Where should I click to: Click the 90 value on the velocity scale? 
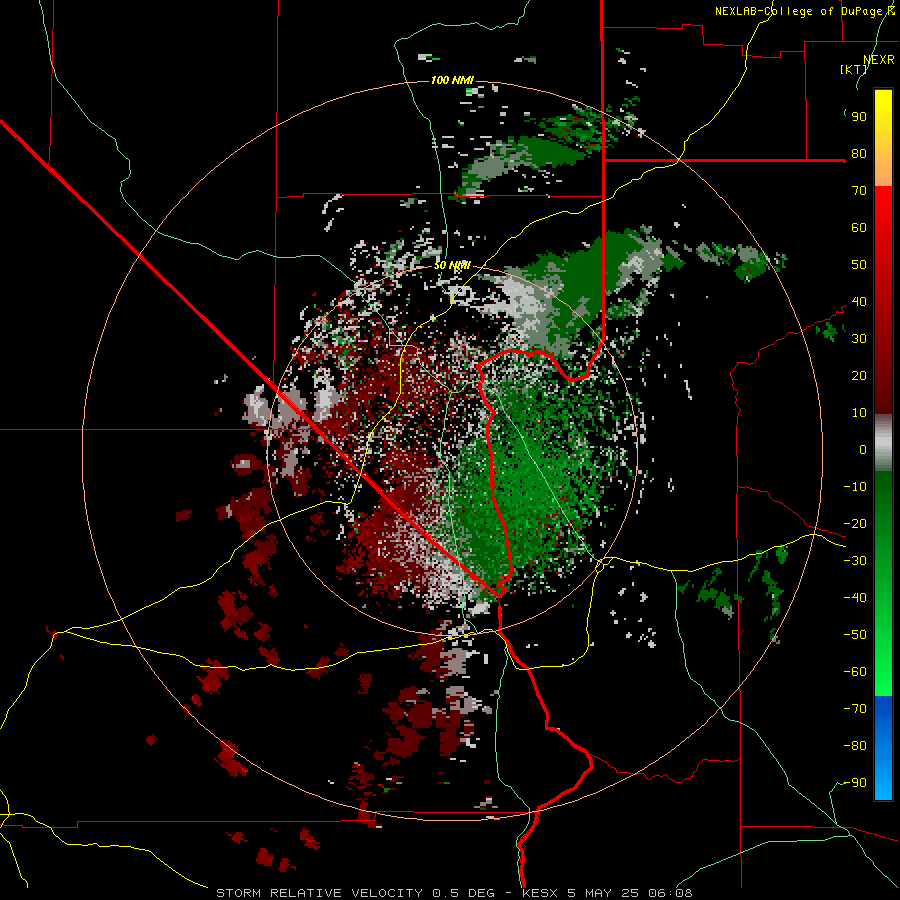pyautogui.click(x=859, y=117)
